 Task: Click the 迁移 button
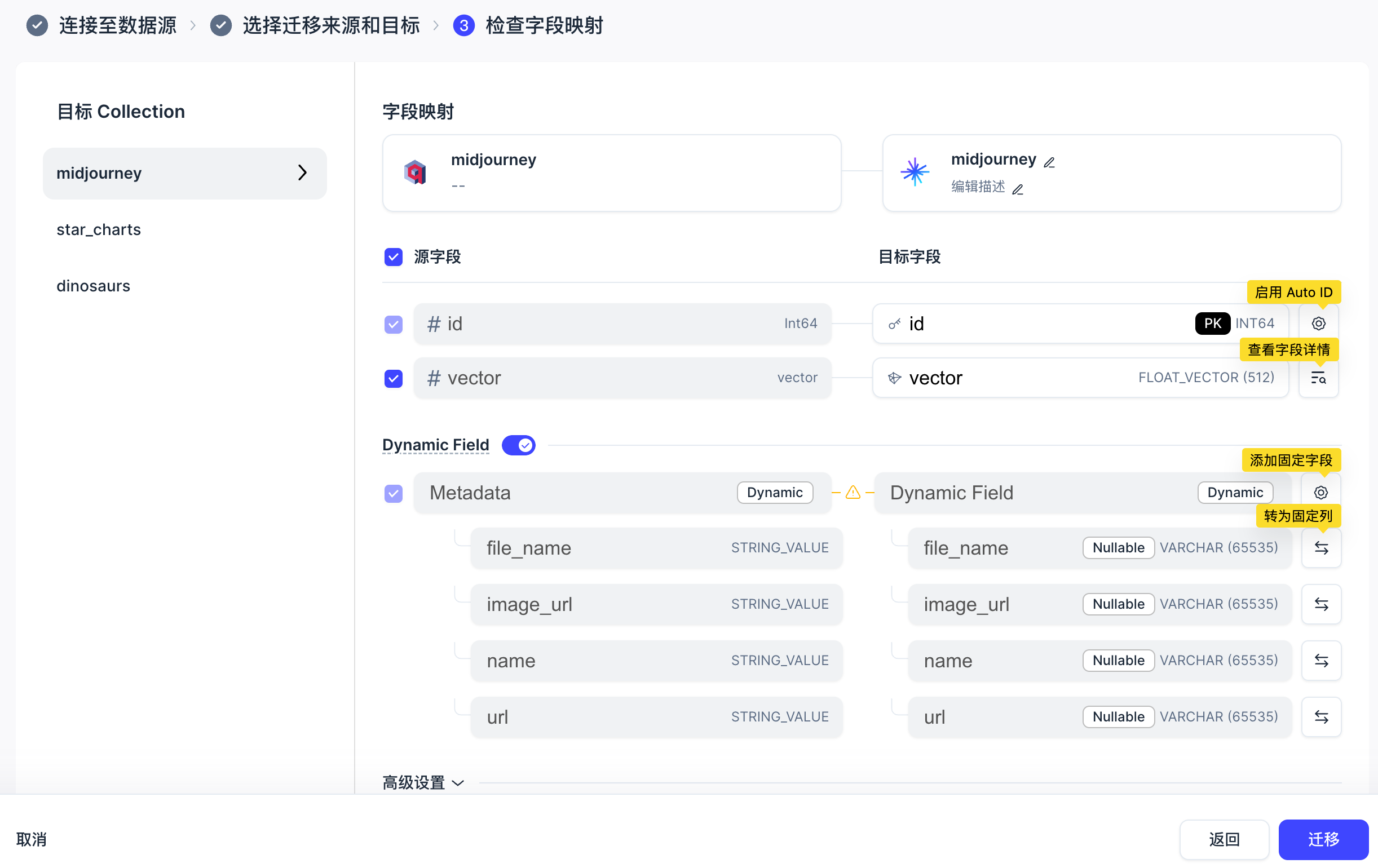pos(1323,839)
